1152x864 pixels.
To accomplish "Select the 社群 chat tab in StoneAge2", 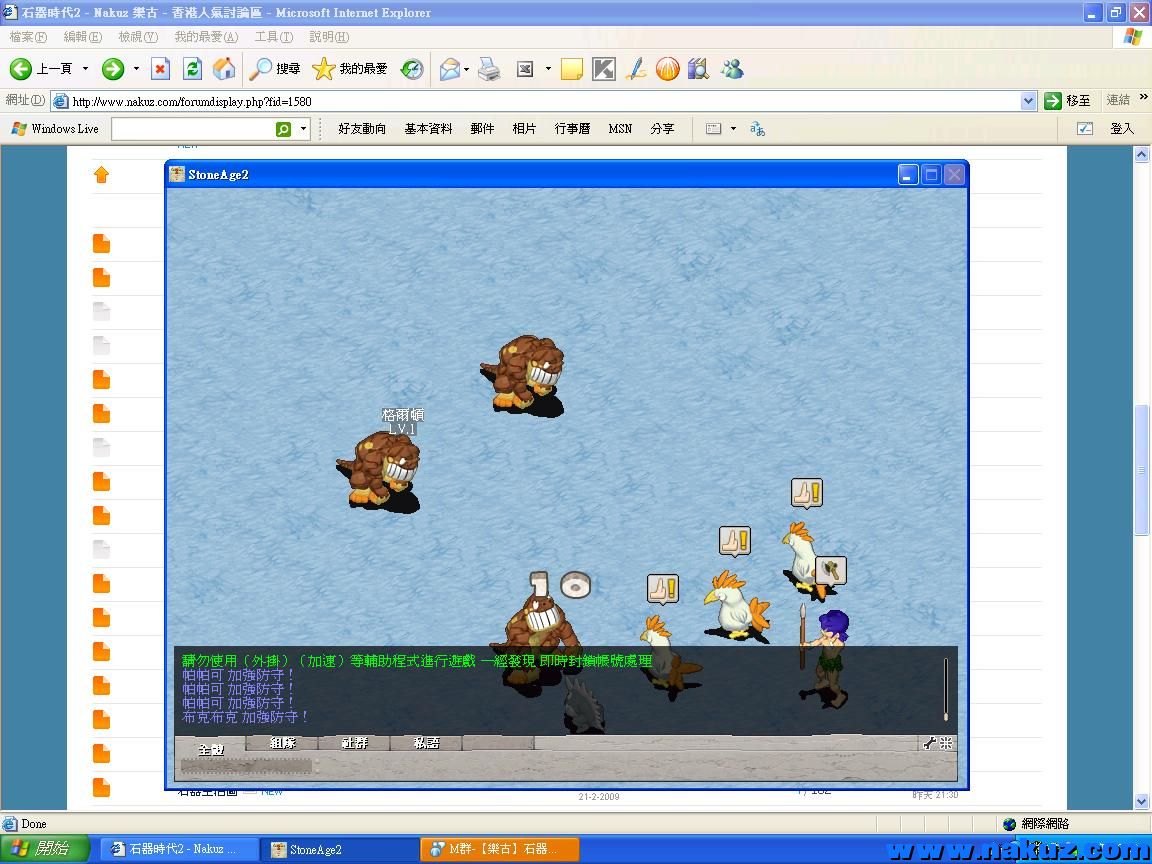I will tap(355, 743).
